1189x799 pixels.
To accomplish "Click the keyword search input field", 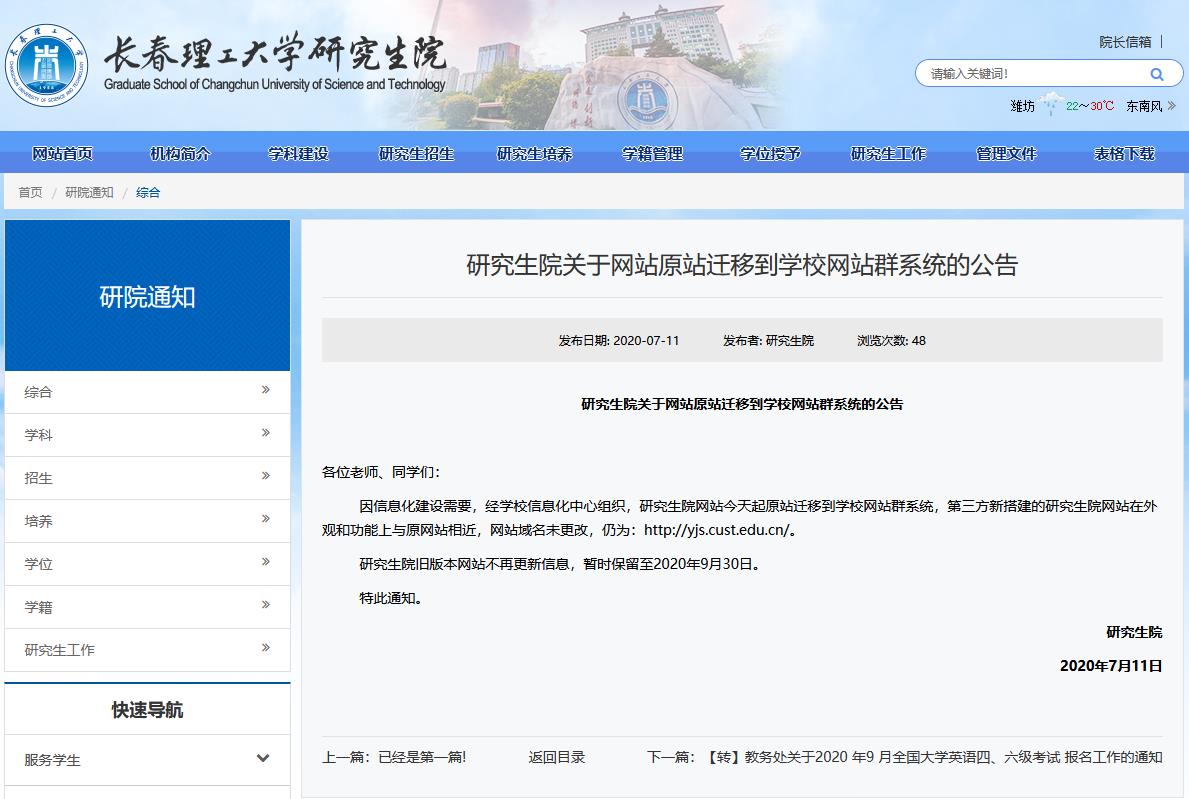I will [1030, 74].
